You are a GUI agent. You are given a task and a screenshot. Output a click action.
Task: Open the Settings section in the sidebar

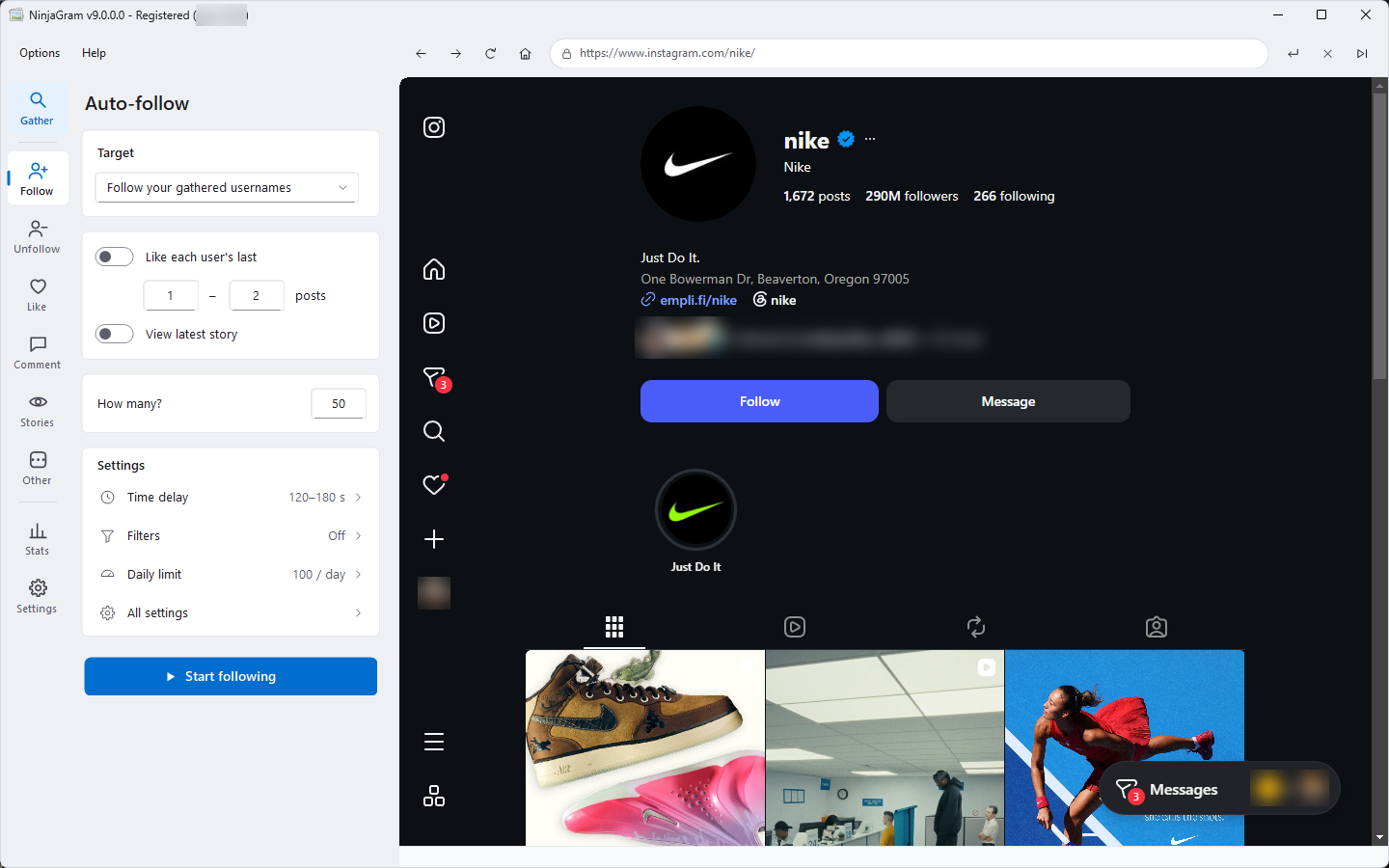pos(37,597)
